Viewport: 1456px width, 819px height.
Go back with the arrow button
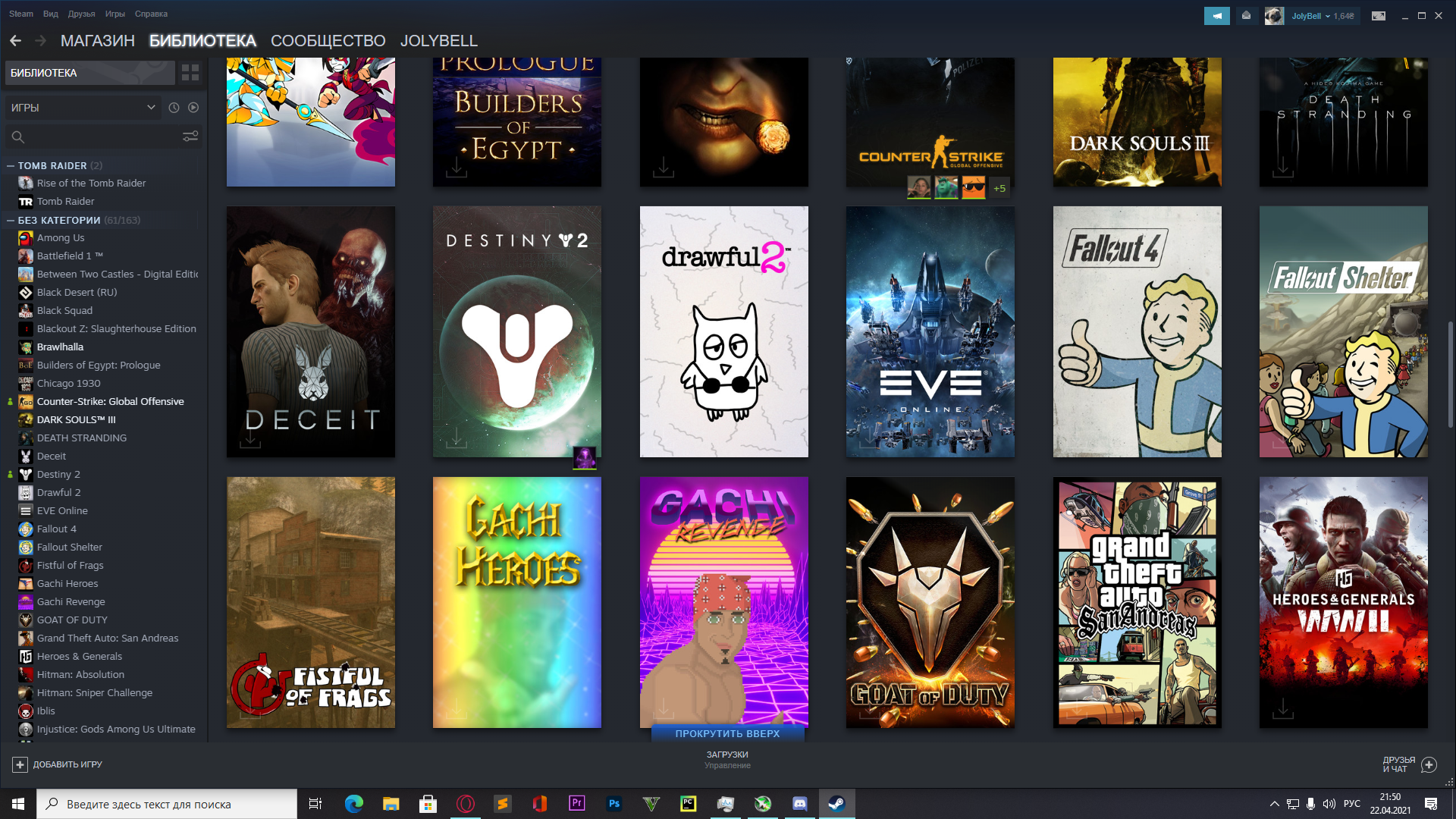tap(15, 41)
